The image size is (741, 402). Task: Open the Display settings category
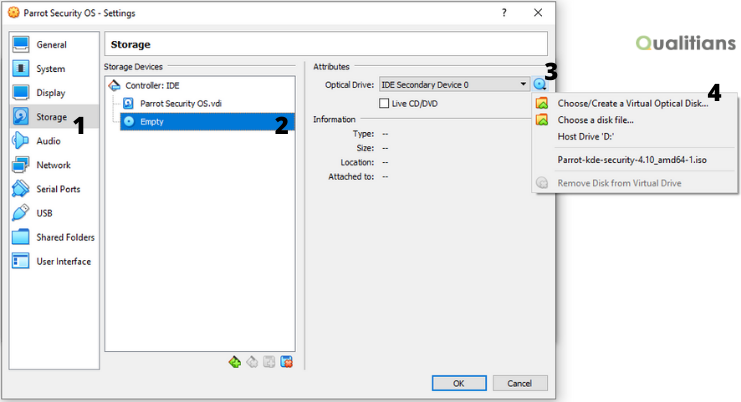[53, 93]
